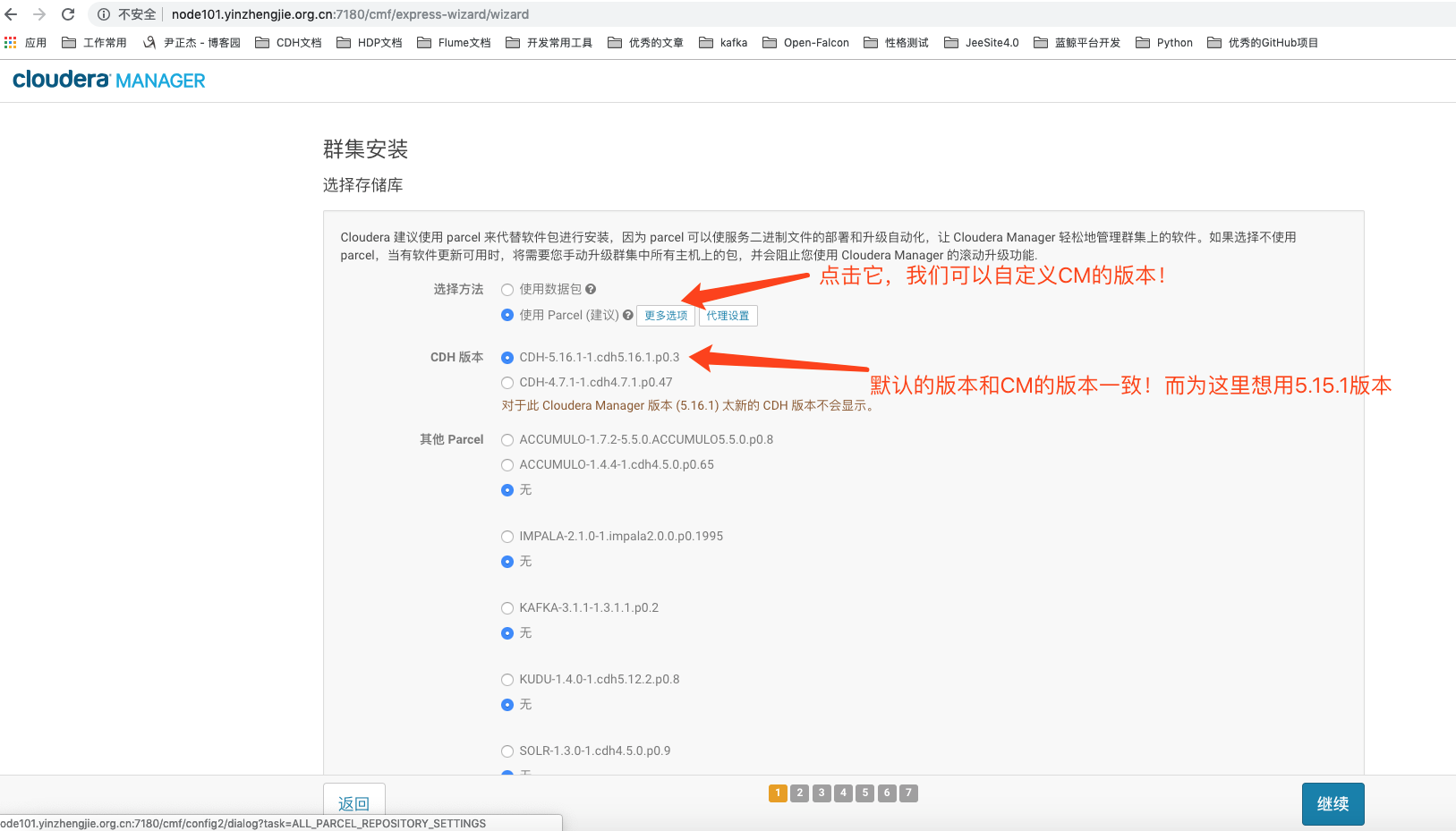This screenshot has width=1456, height=831.
Task: Open the kafka bookmark folder
Action: pos(723,42)
